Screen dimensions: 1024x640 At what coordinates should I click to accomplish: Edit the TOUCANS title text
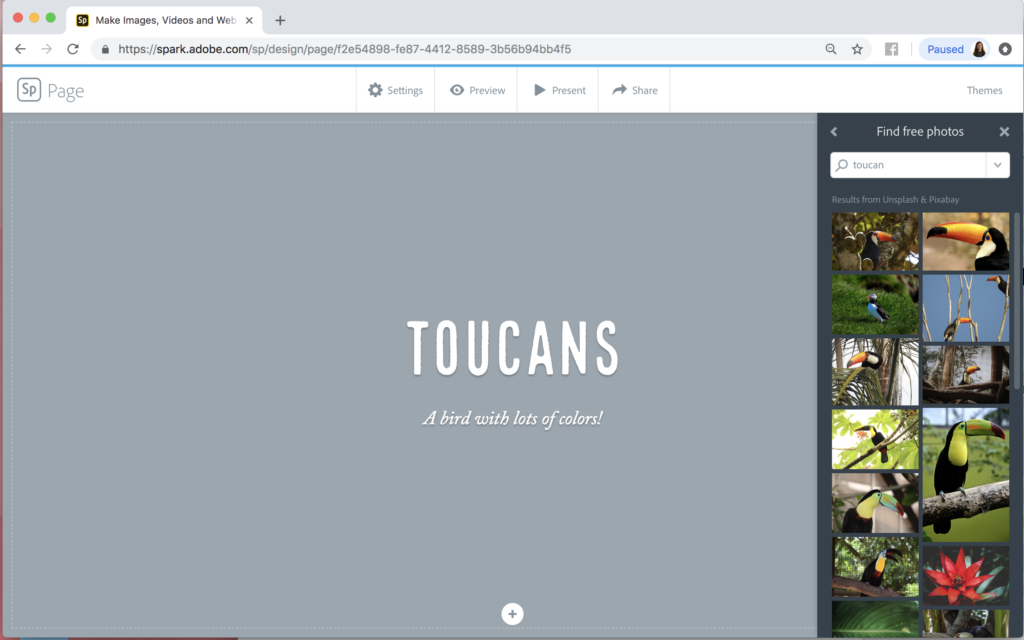(x=512, y=348)
